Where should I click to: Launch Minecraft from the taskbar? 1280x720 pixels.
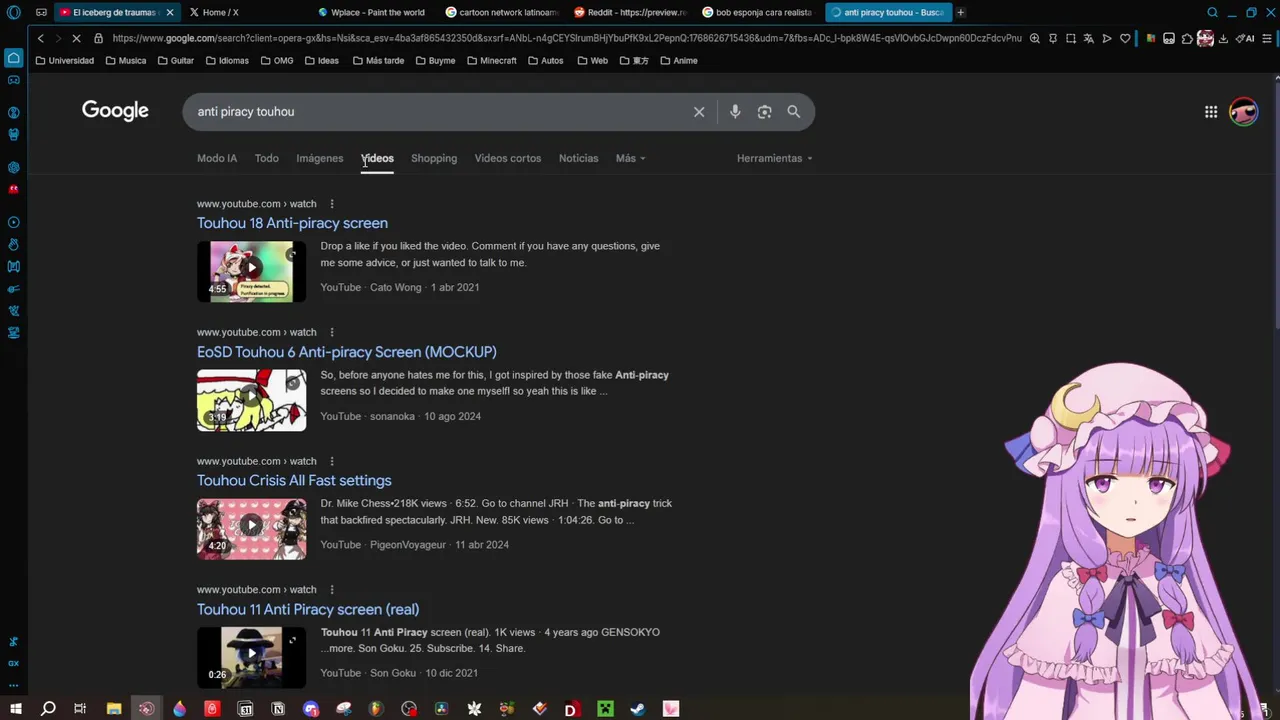604,709
